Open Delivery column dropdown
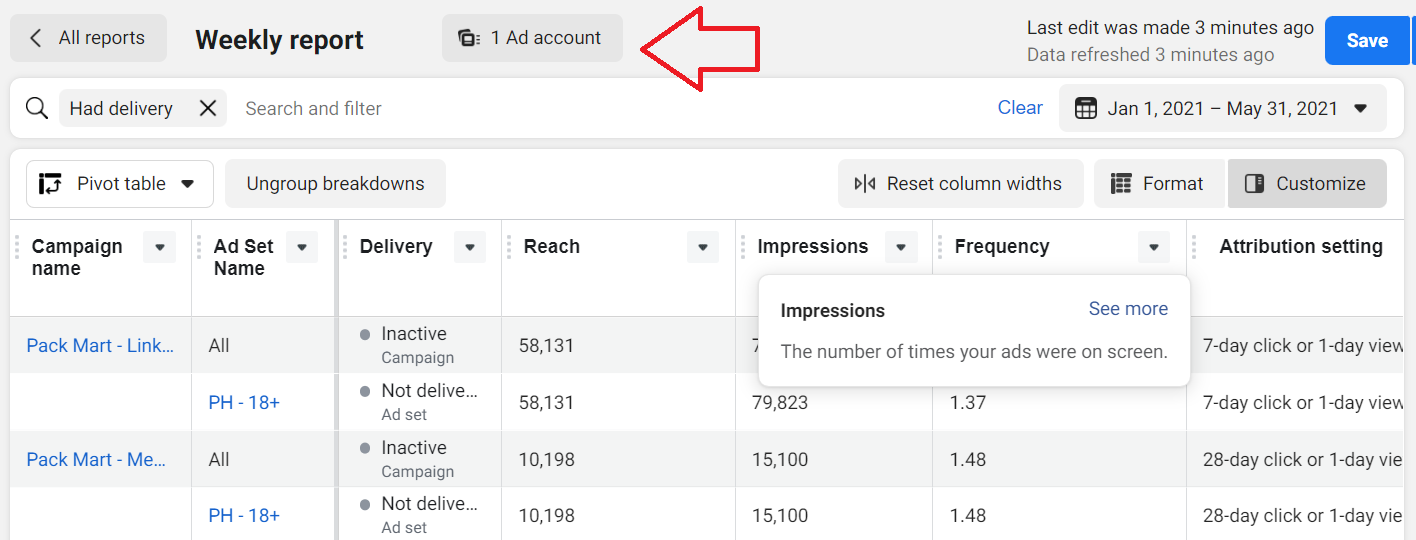Screen dimensions: 1416x540 click(x=470, y=247)
